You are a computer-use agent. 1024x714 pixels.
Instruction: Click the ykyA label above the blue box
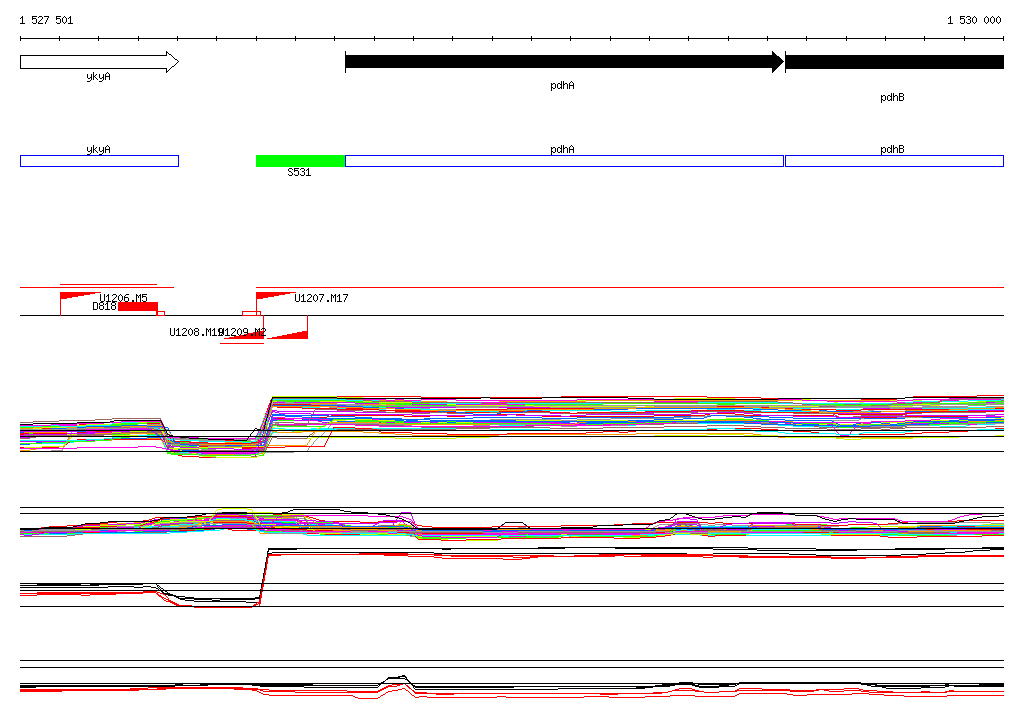(99, 150)
